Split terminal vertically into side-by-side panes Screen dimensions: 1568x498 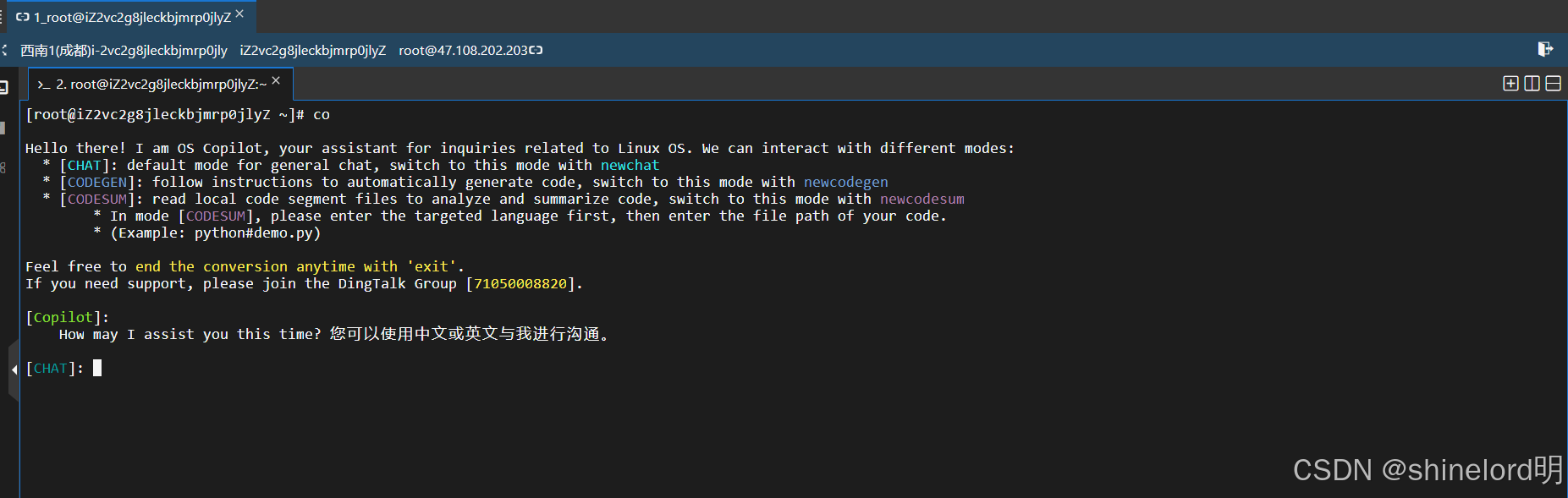pos(1532,83)
